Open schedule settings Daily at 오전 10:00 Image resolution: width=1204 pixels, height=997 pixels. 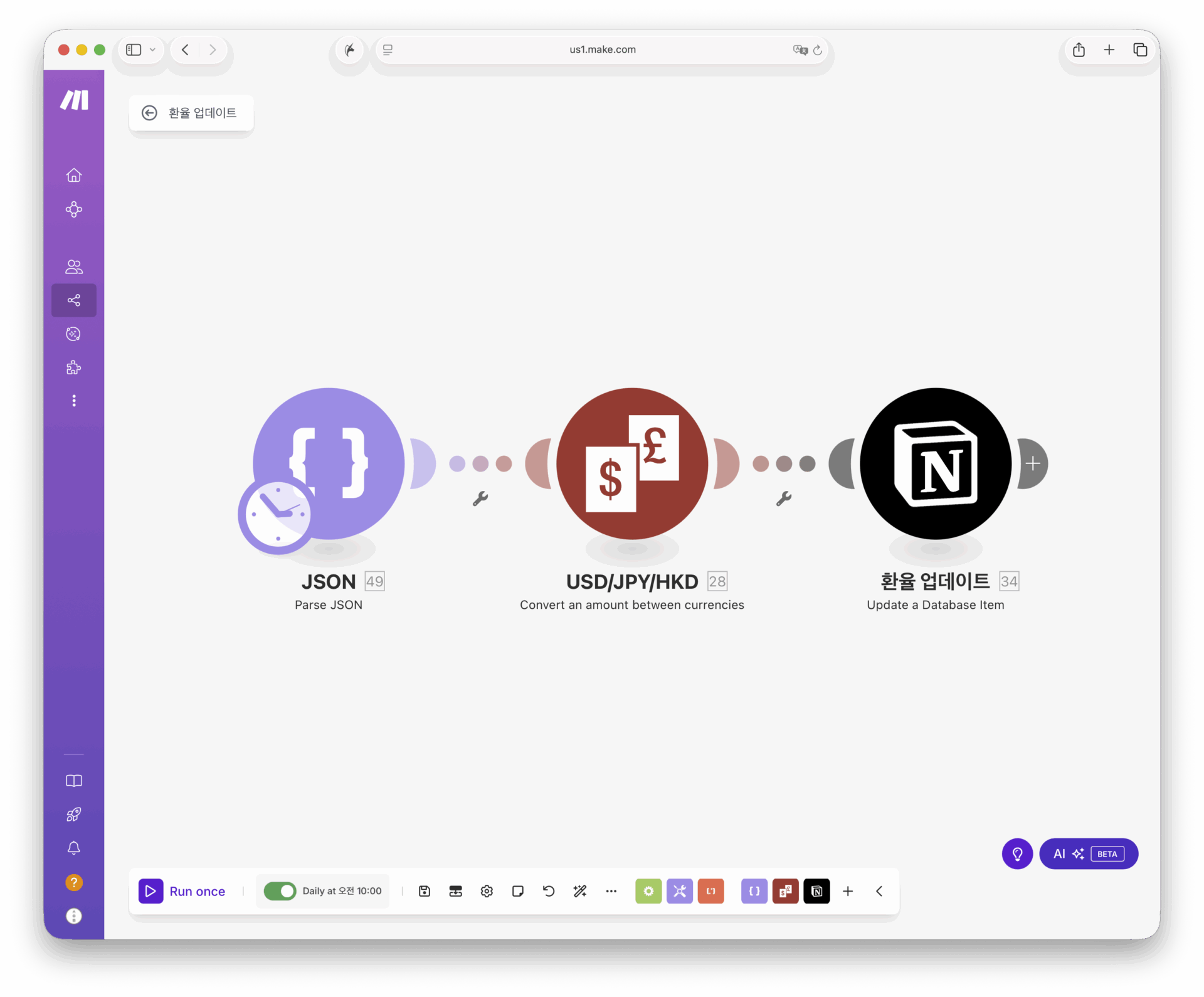tap(342, 891)
